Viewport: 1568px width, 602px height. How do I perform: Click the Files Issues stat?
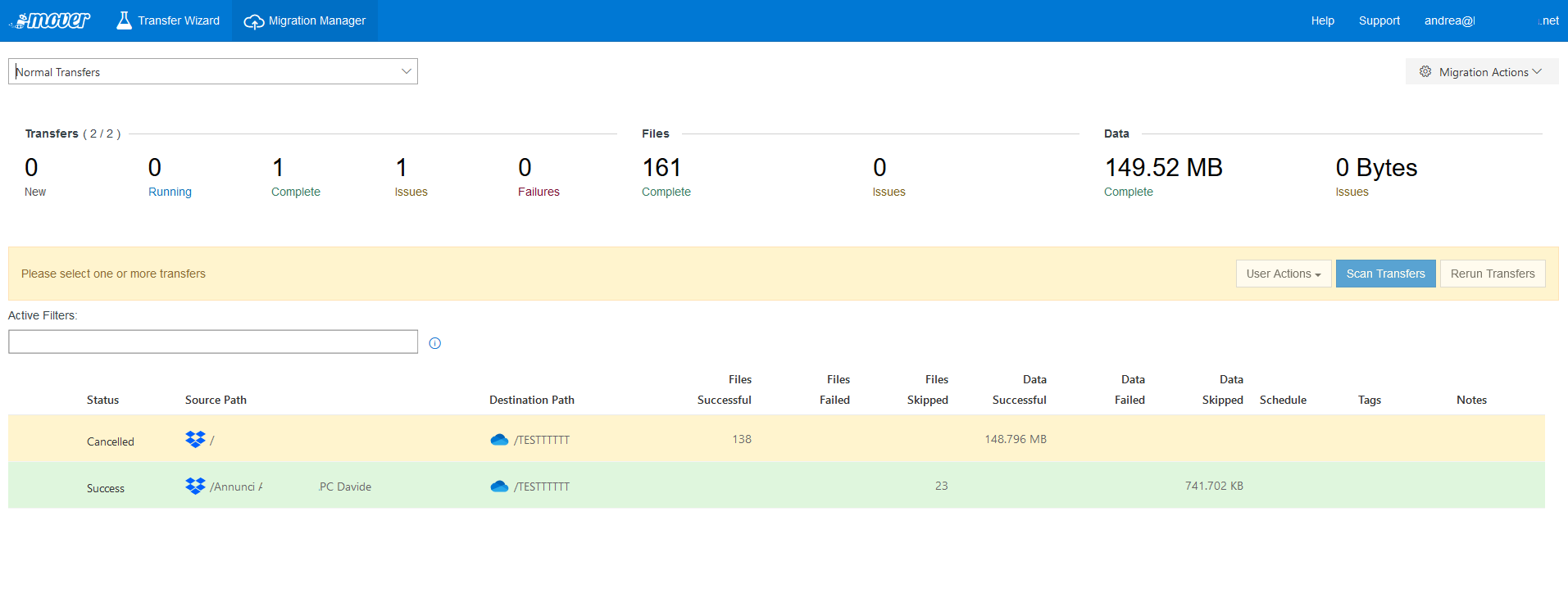[889, 177]
